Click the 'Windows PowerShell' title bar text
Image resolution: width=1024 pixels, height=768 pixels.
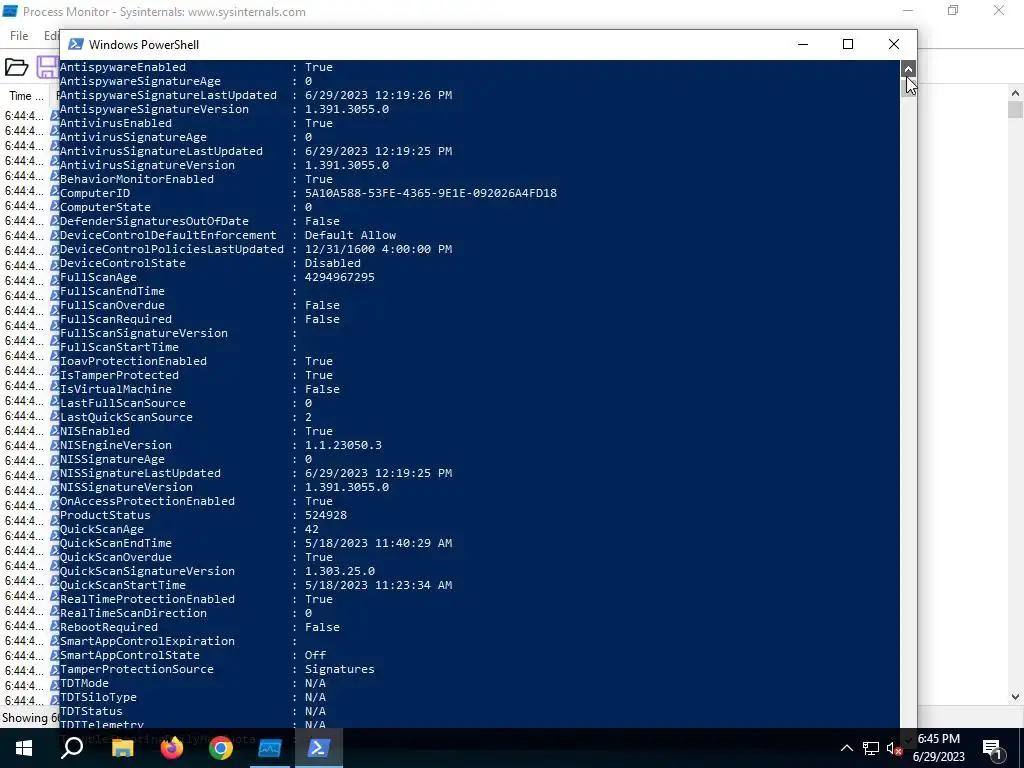click(144, 44)
